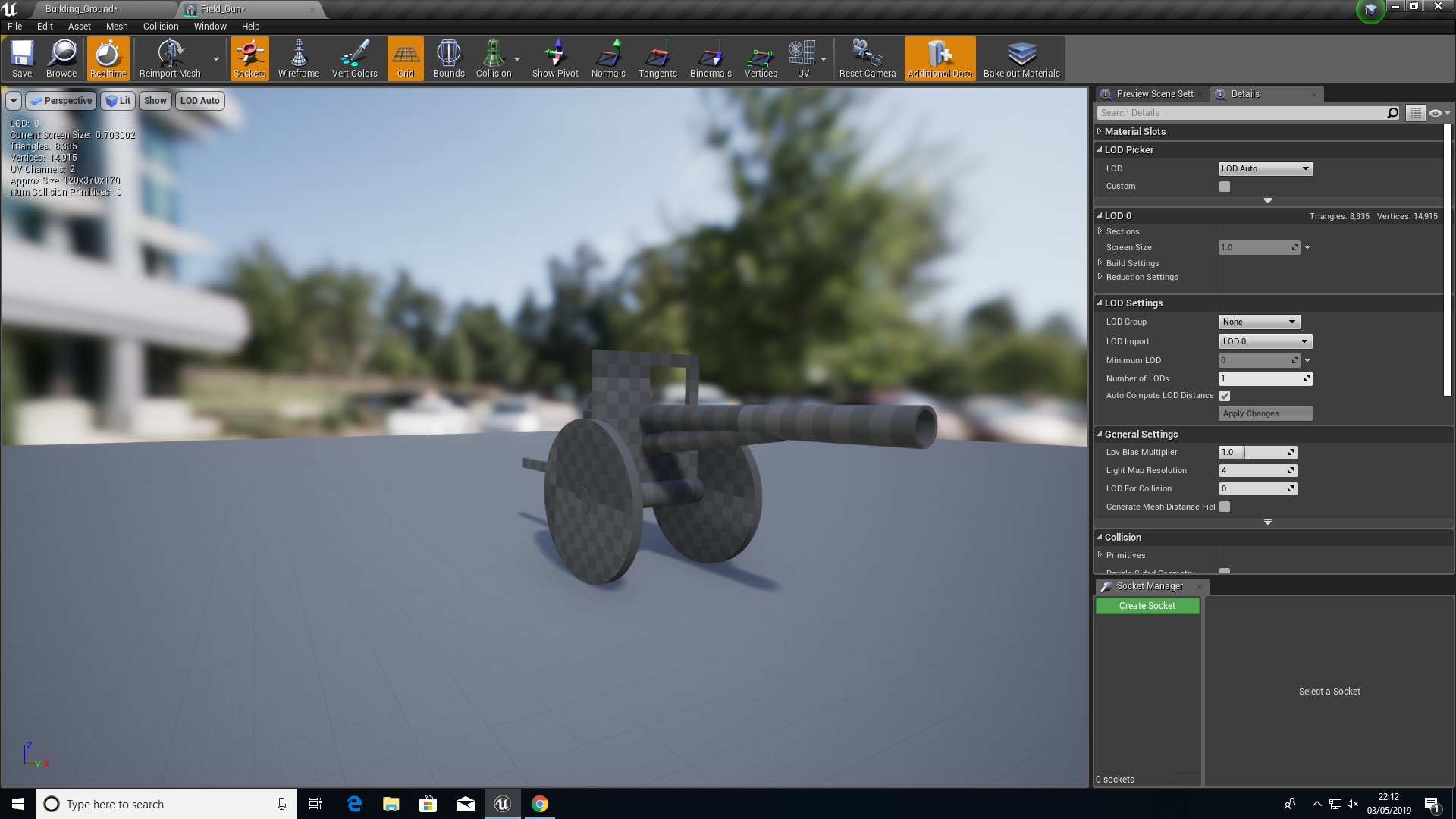This screenshot has height=819, width=1456.
Task: Click the Create Socket button
Action: [x=1147, y=606]
